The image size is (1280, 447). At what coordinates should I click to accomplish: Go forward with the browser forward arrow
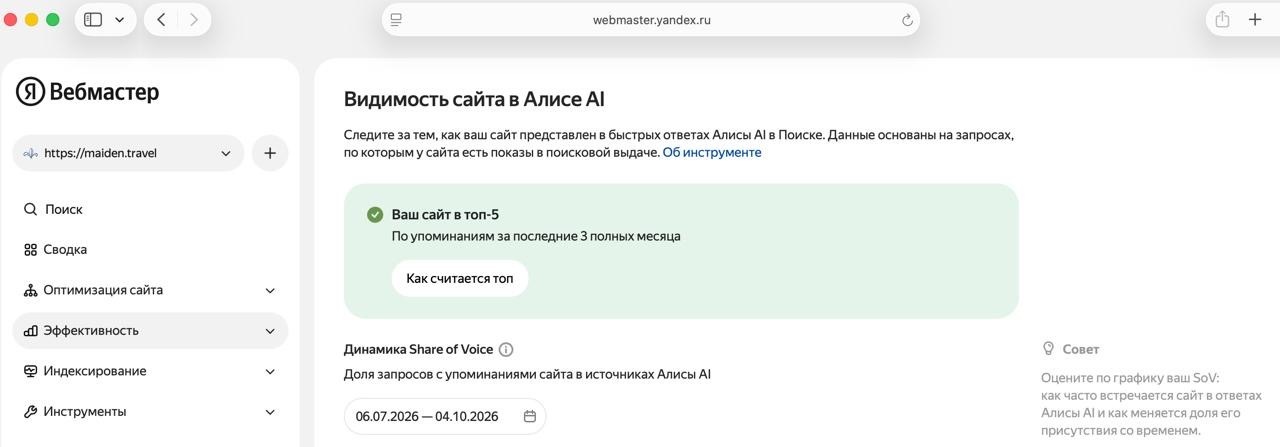(x=194, y=20)
